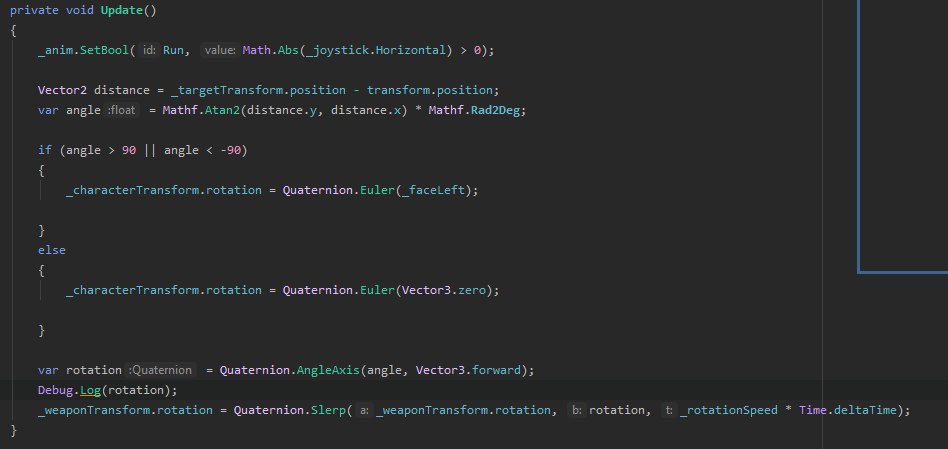Screen dimensions: 948x449
Task: Select the private keyword
Action: pyautogui.click(x=34, y=10)
